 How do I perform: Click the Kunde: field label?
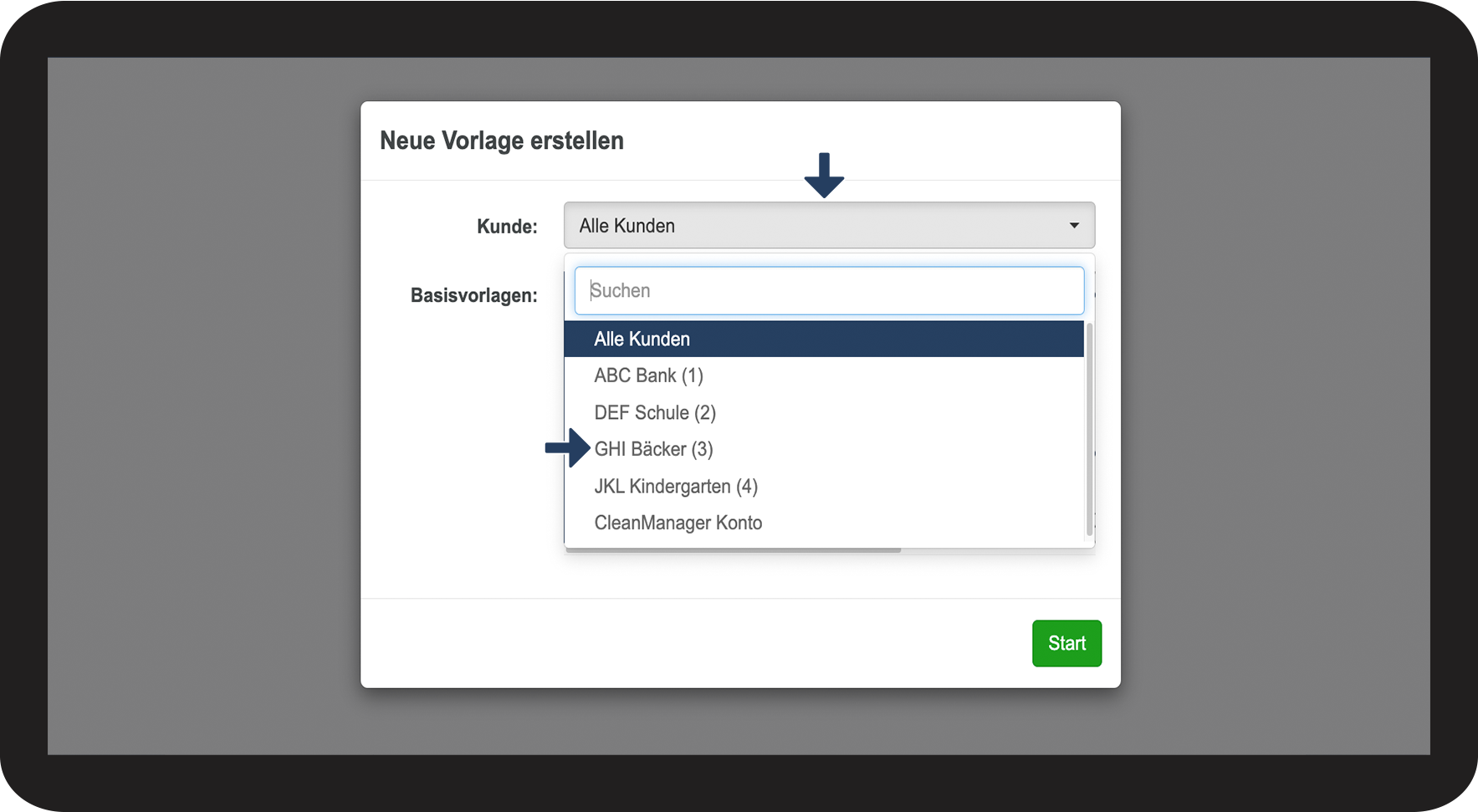coord(507,227)
